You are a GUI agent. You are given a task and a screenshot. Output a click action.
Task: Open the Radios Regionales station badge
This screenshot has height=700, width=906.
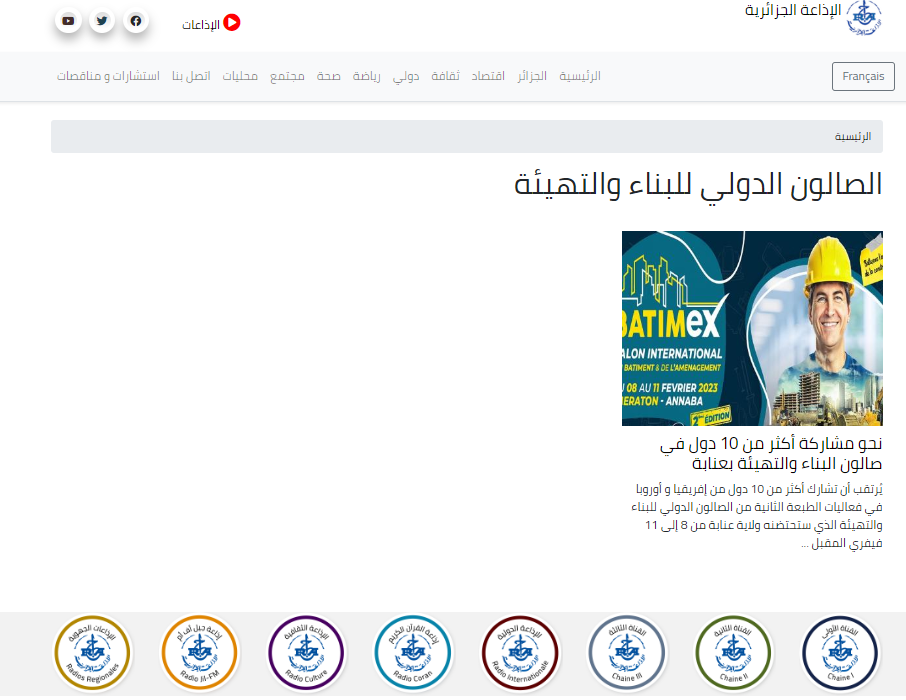(92, 653)
